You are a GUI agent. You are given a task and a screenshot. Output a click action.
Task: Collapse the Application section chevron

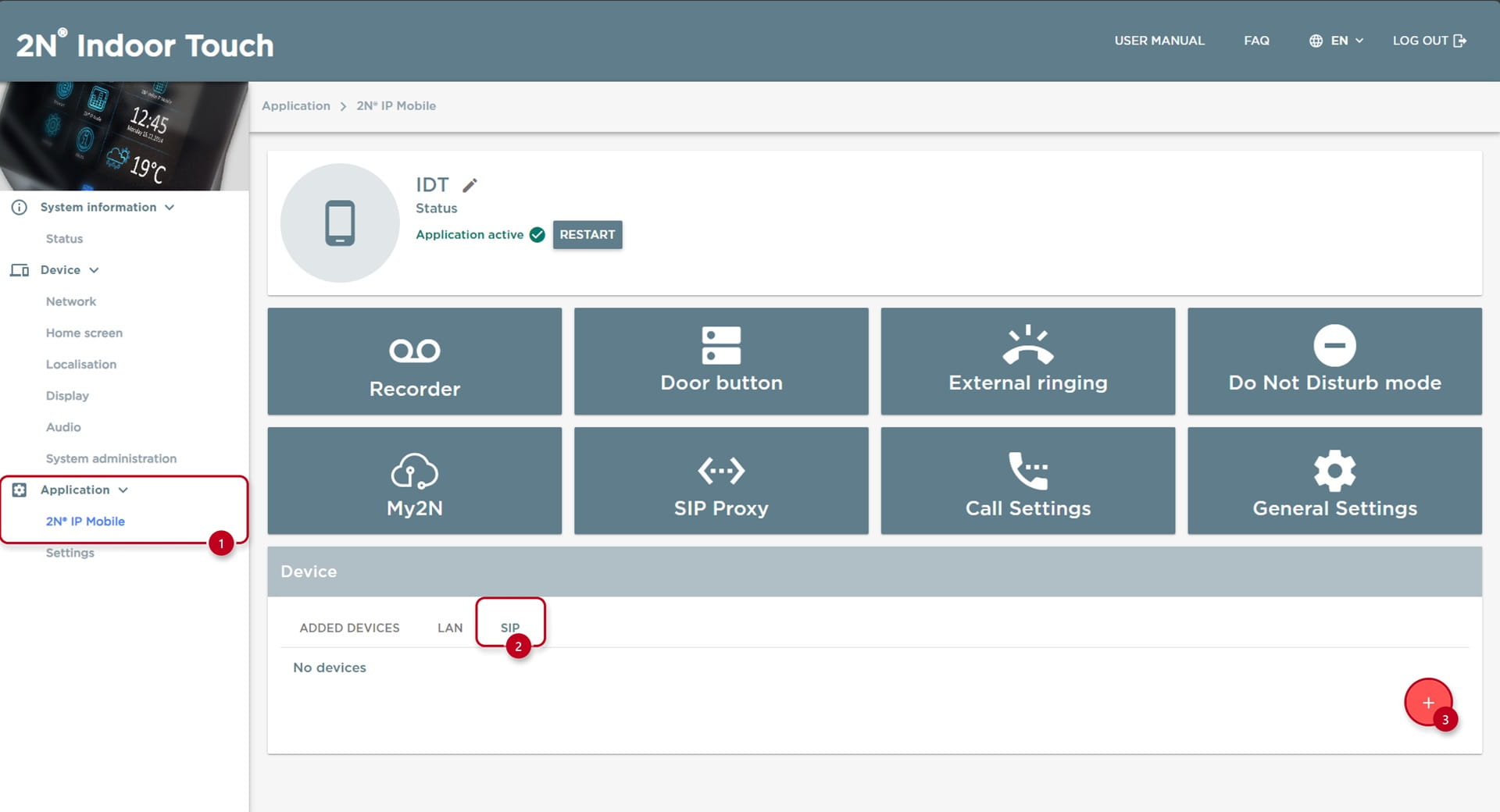(123, 490)
